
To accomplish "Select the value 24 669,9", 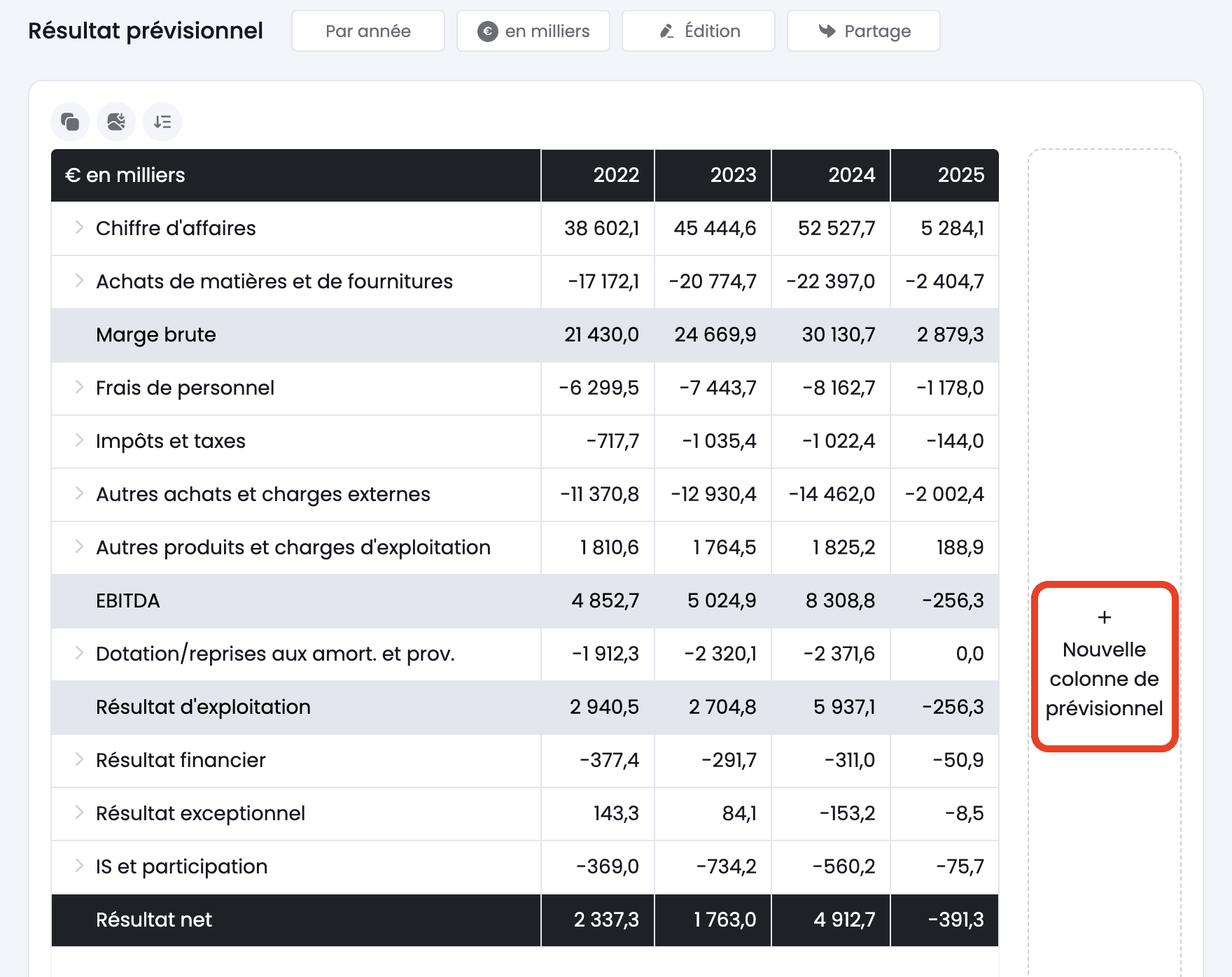I will click(715, 335).
